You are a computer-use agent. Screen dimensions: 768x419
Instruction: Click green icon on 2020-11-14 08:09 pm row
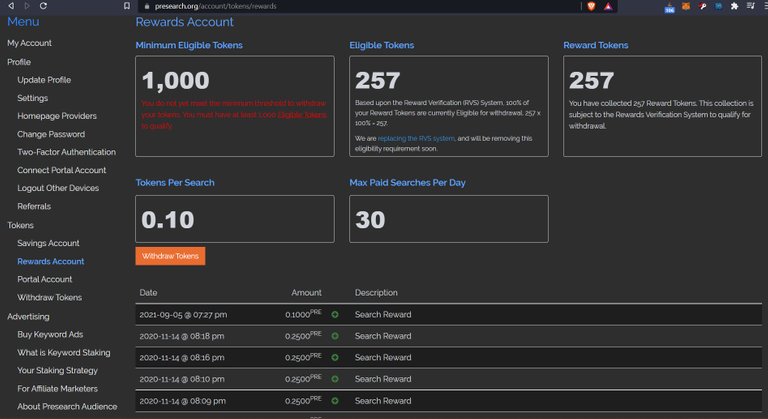pyautogui.click(x=335, y=401)
